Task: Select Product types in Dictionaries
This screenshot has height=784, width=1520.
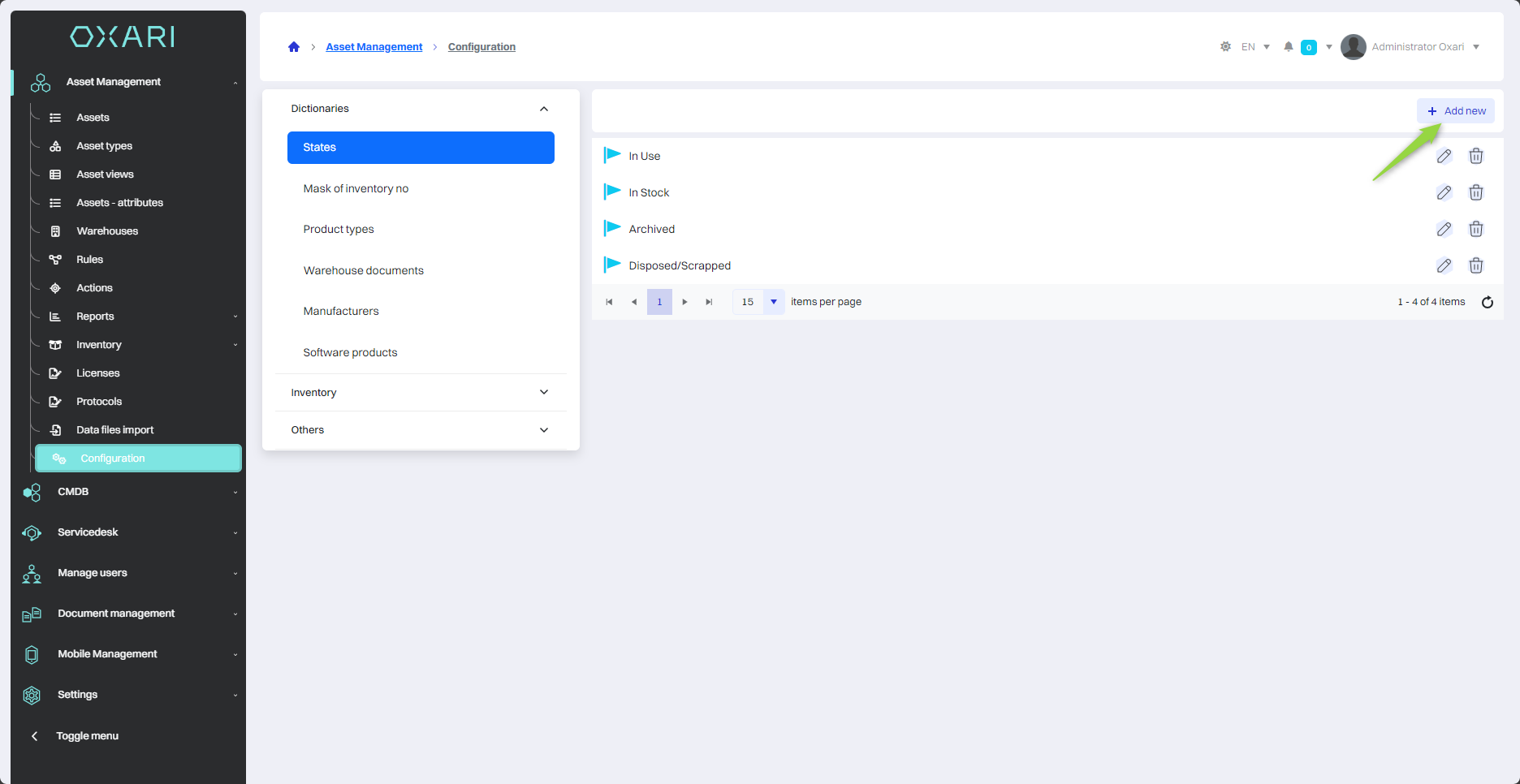Action: point(339,230)
